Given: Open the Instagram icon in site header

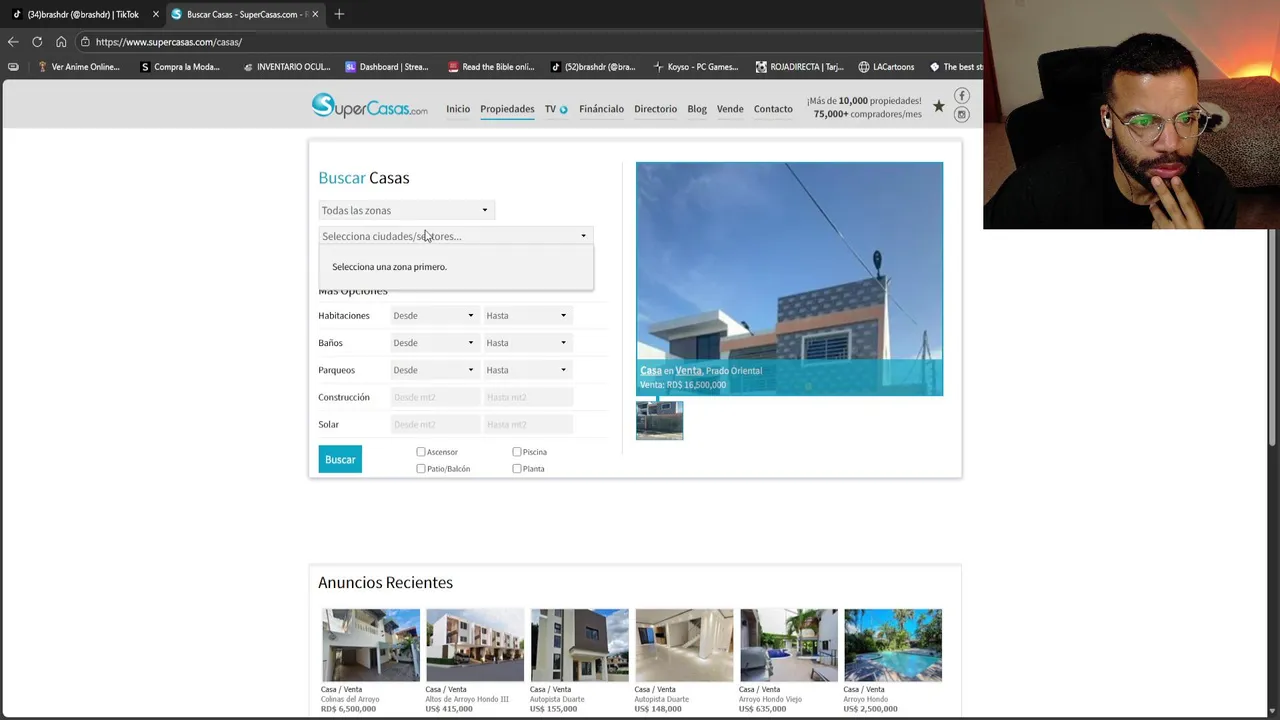Looking at the screenshot, I should 961,114.
